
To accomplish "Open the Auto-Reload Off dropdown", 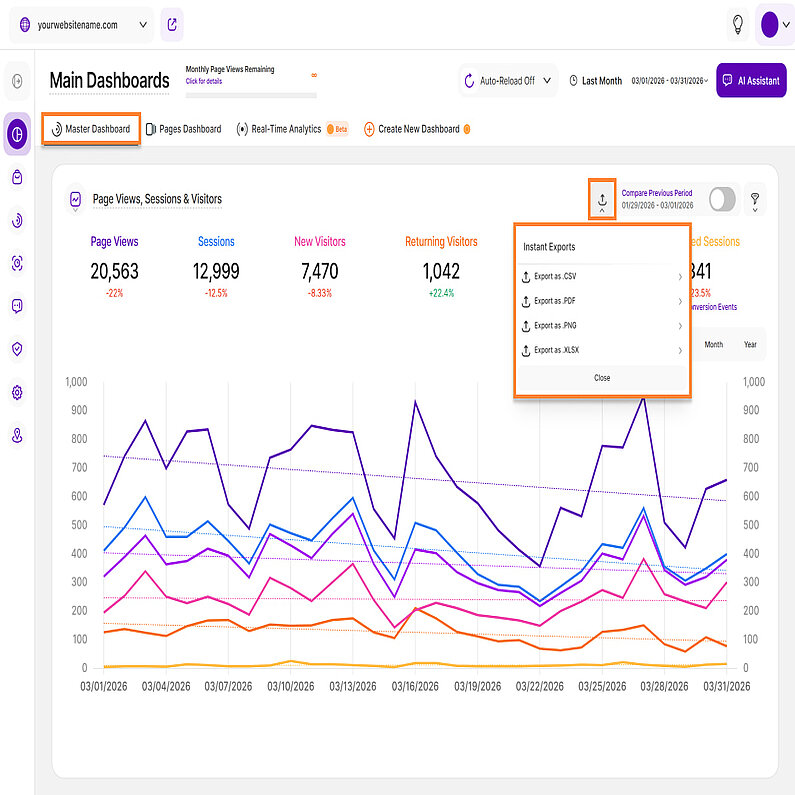I will coord(508,81).
